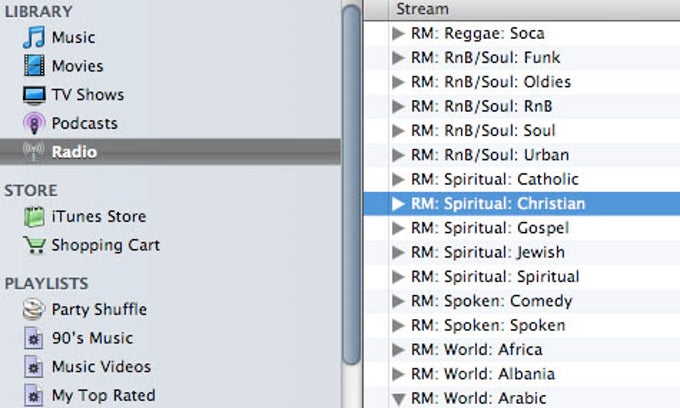Click the 90's Music smart playlist icon
This screenshot has height=408, width=680.
pyautogui.click(x=33, y=338)
